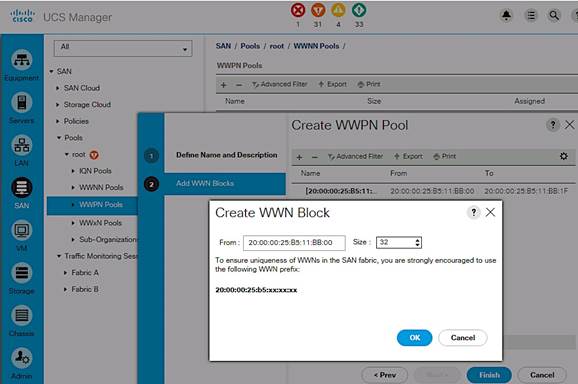Image resolution: width=578 pixels, height=384 pixels.
Task: Click the minor faults yellow icon
Action: 338,10
